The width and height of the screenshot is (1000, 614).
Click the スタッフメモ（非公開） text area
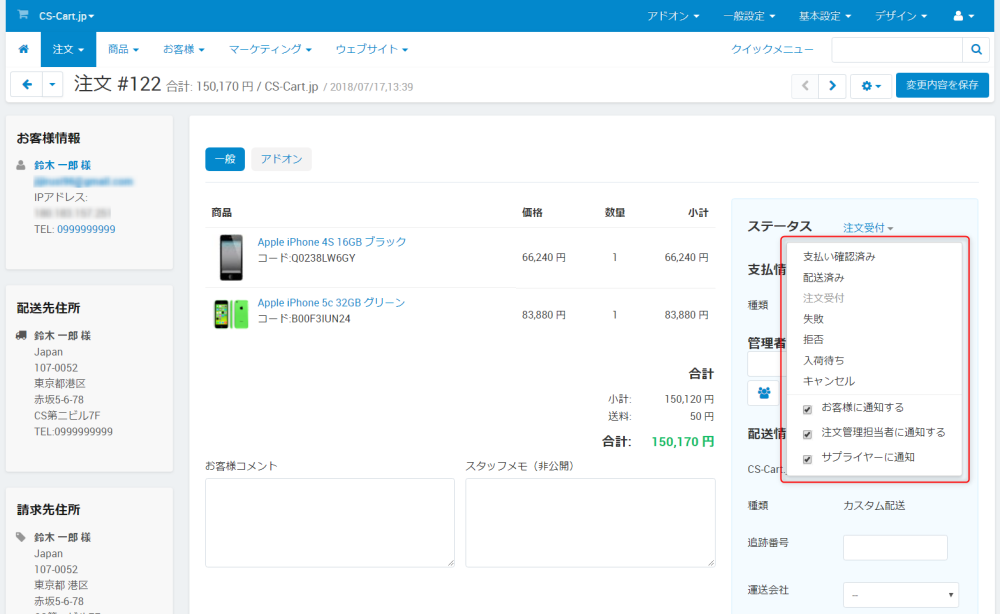(590, 522)
